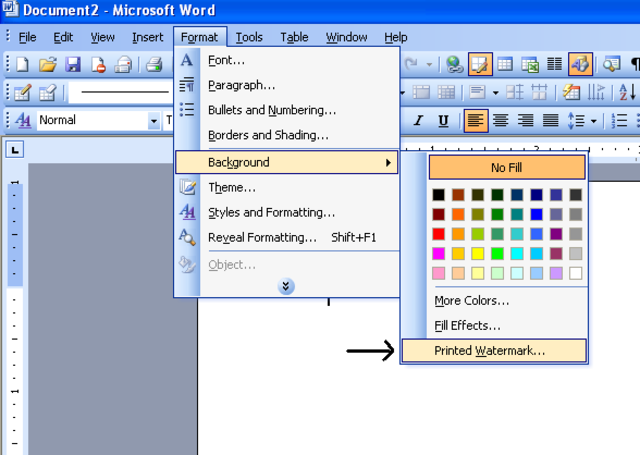Expand the Format menu with double chevron
This screenshot has height=455, width=640.
point(286,286)
